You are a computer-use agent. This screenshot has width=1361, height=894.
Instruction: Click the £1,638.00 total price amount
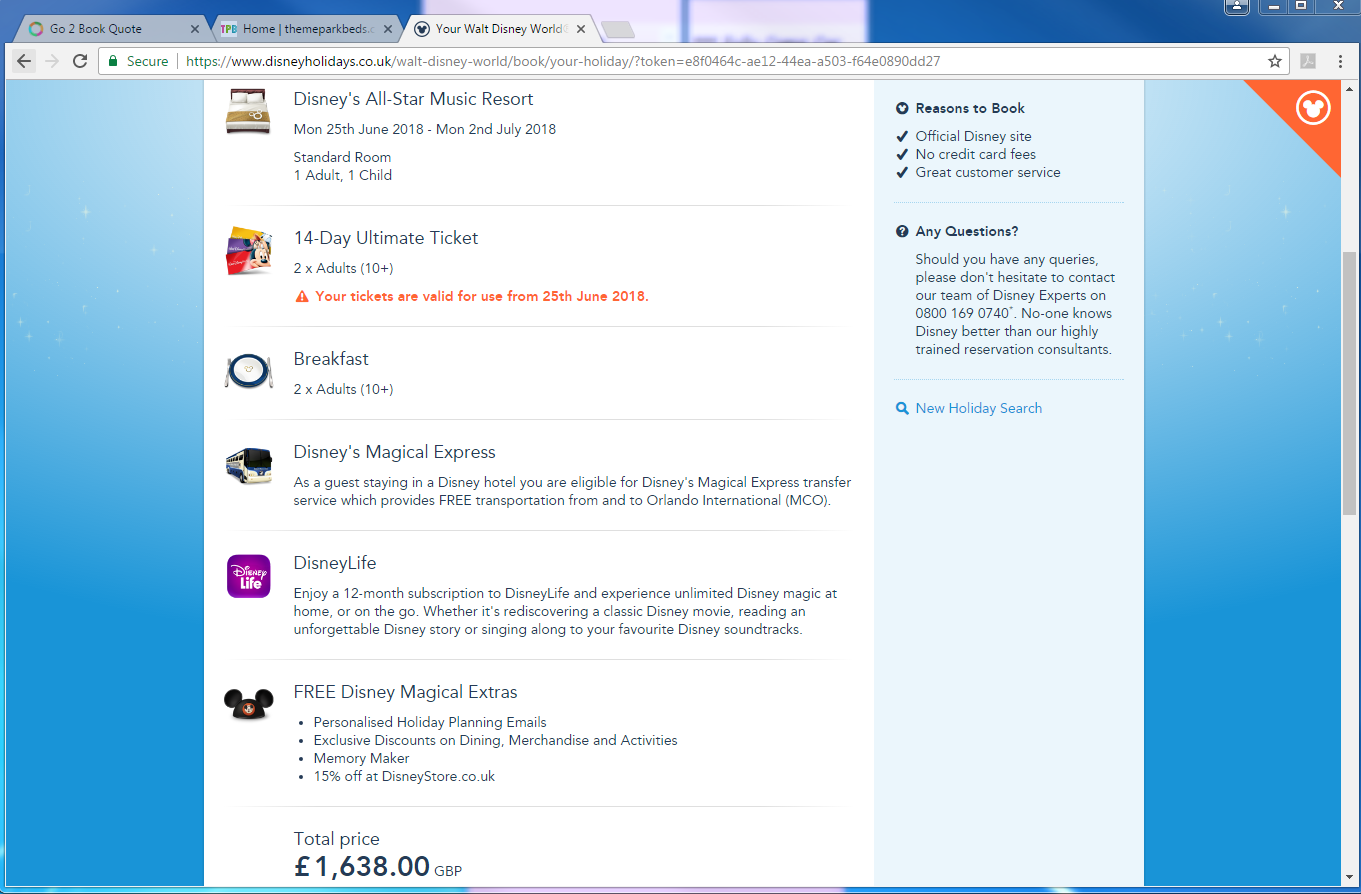tap(362, 866)
